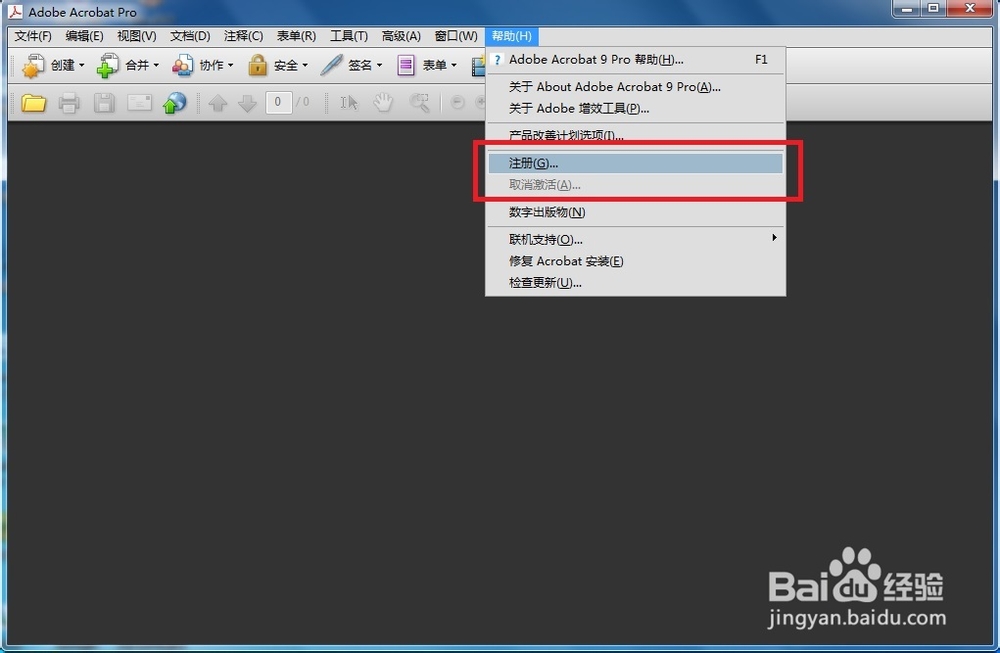Screen dimensions: 1000x653
Task: Open the Document (文档) menu
Action: click(x=190, y=36)
